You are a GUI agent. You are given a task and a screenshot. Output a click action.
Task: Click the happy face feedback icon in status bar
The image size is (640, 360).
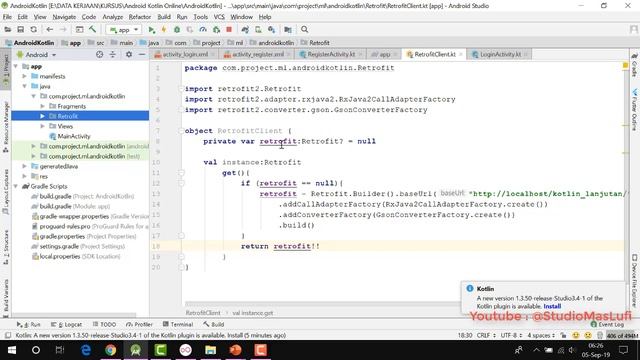click(x=576, y=335)
